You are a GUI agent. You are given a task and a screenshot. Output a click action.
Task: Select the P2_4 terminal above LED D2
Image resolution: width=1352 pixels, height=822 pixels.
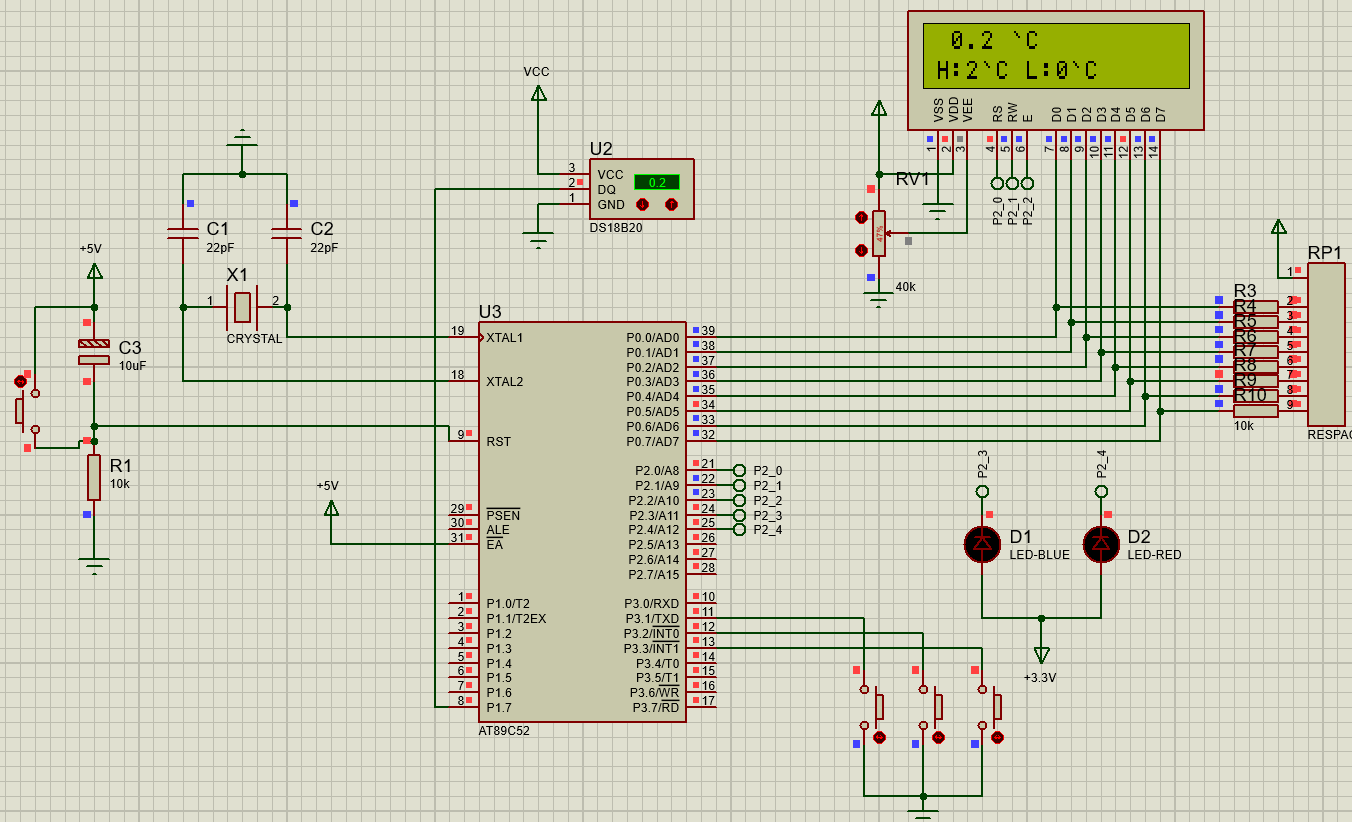(x=1101, y=491)
